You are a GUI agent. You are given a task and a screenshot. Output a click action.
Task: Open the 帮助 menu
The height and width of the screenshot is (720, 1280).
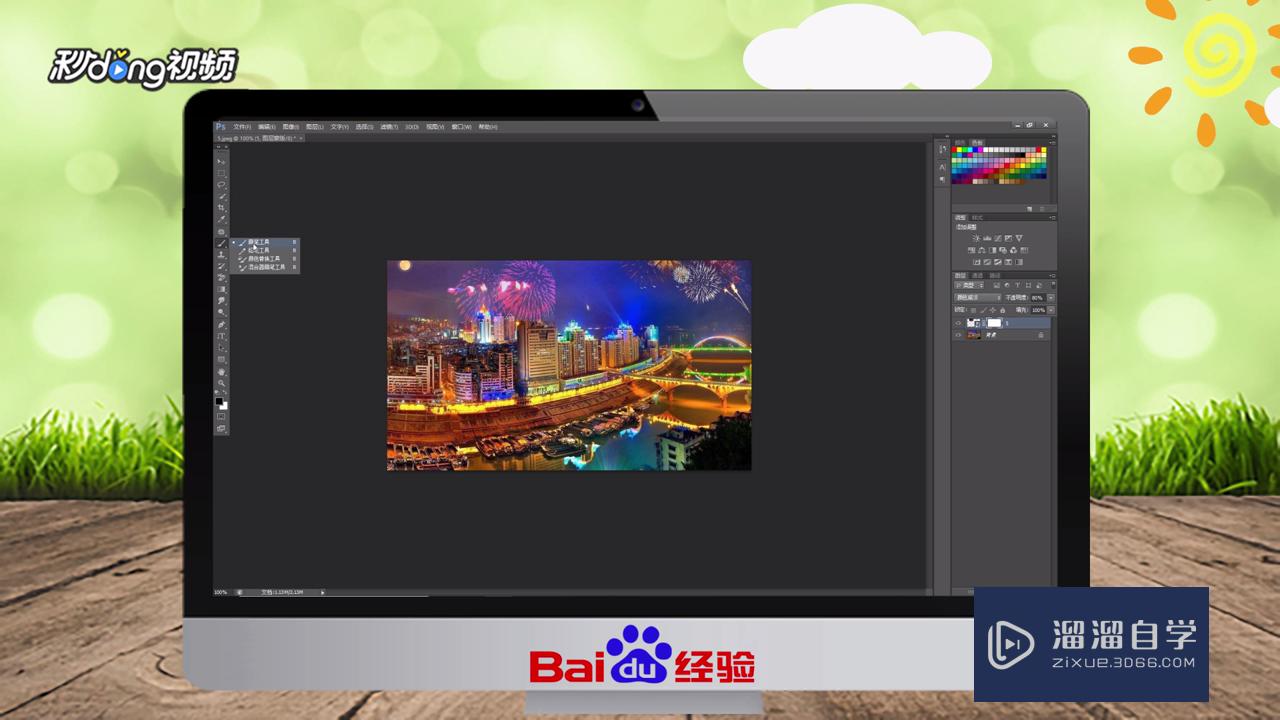[487, 127]
